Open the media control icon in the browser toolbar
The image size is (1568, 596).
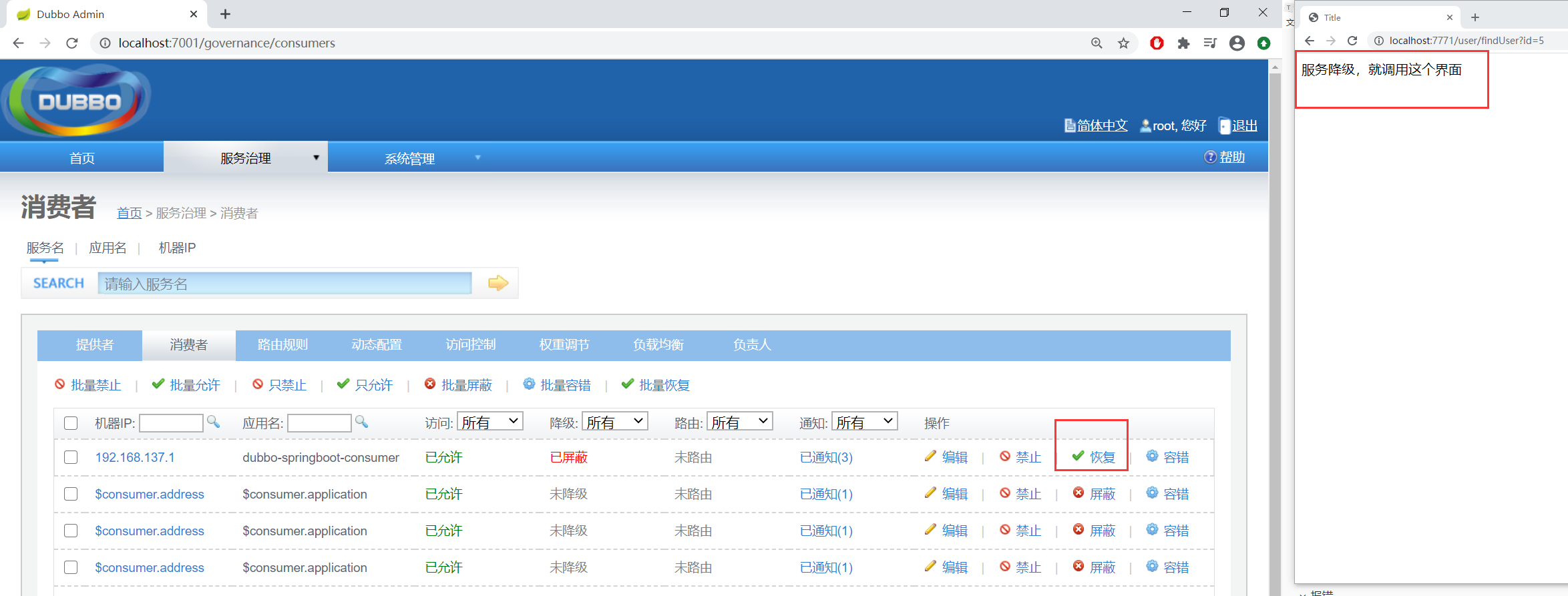(x=1210, y=43)
